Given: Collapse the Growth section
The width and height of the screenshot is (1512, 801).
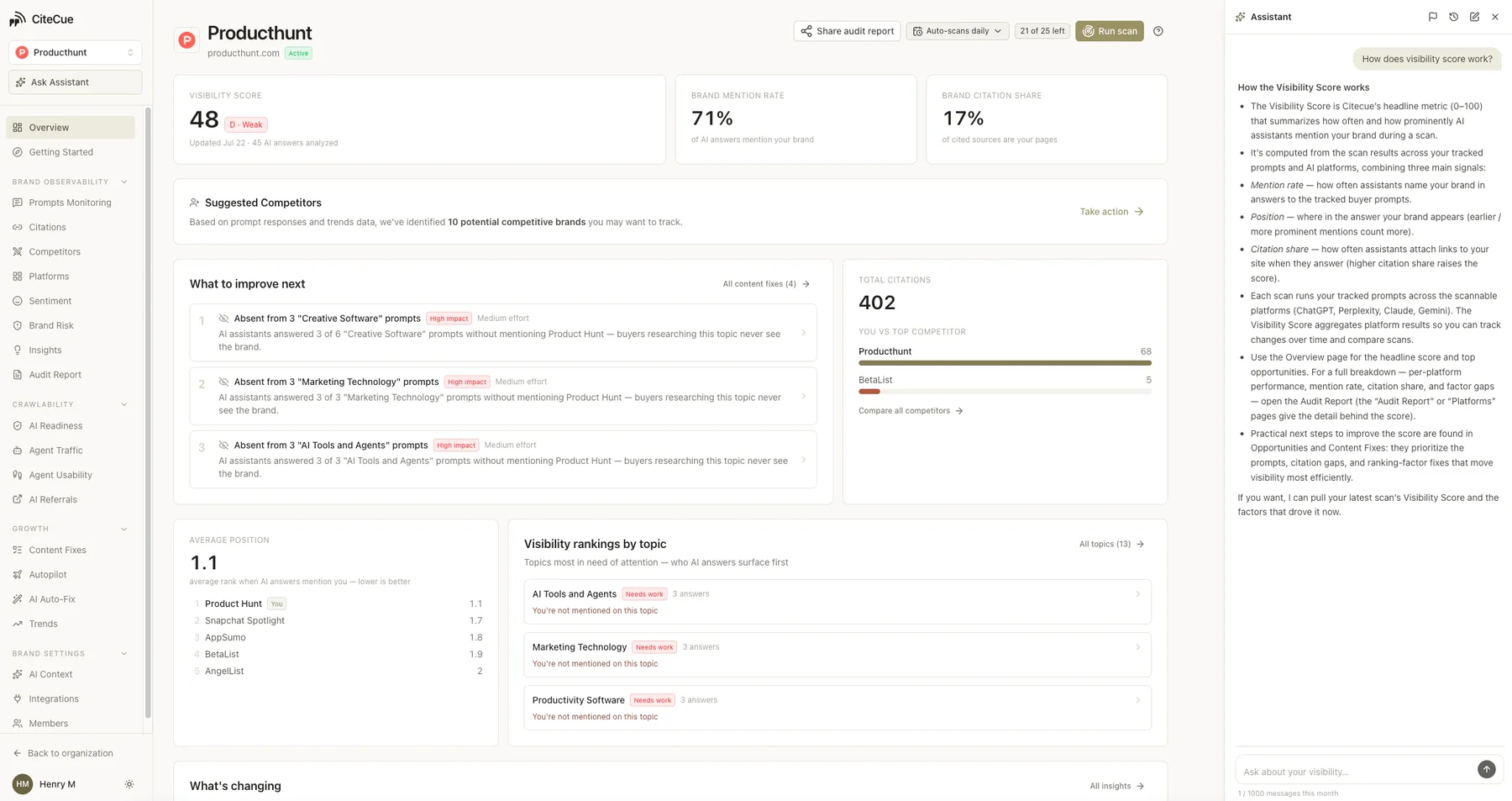Looking at the screenshot, I should [124, 529].
